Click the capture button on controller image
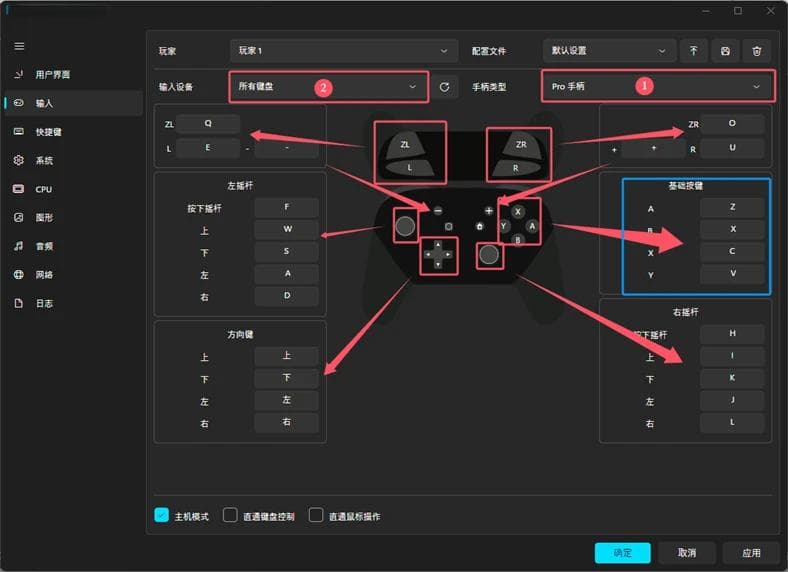 coord(449,226)
